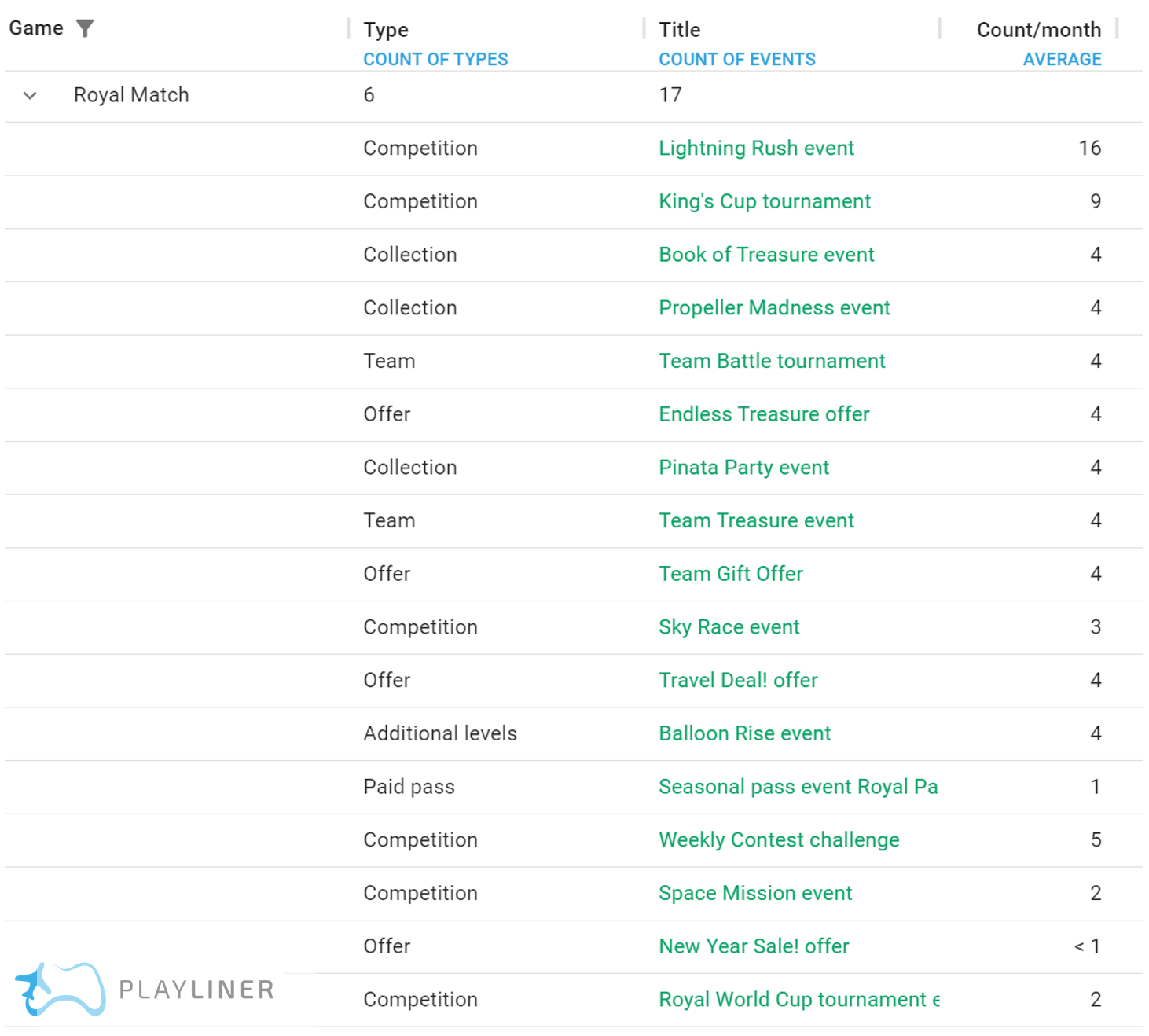
Task: Open the Endless Treasure offer link
Action: tap(764, 414)
